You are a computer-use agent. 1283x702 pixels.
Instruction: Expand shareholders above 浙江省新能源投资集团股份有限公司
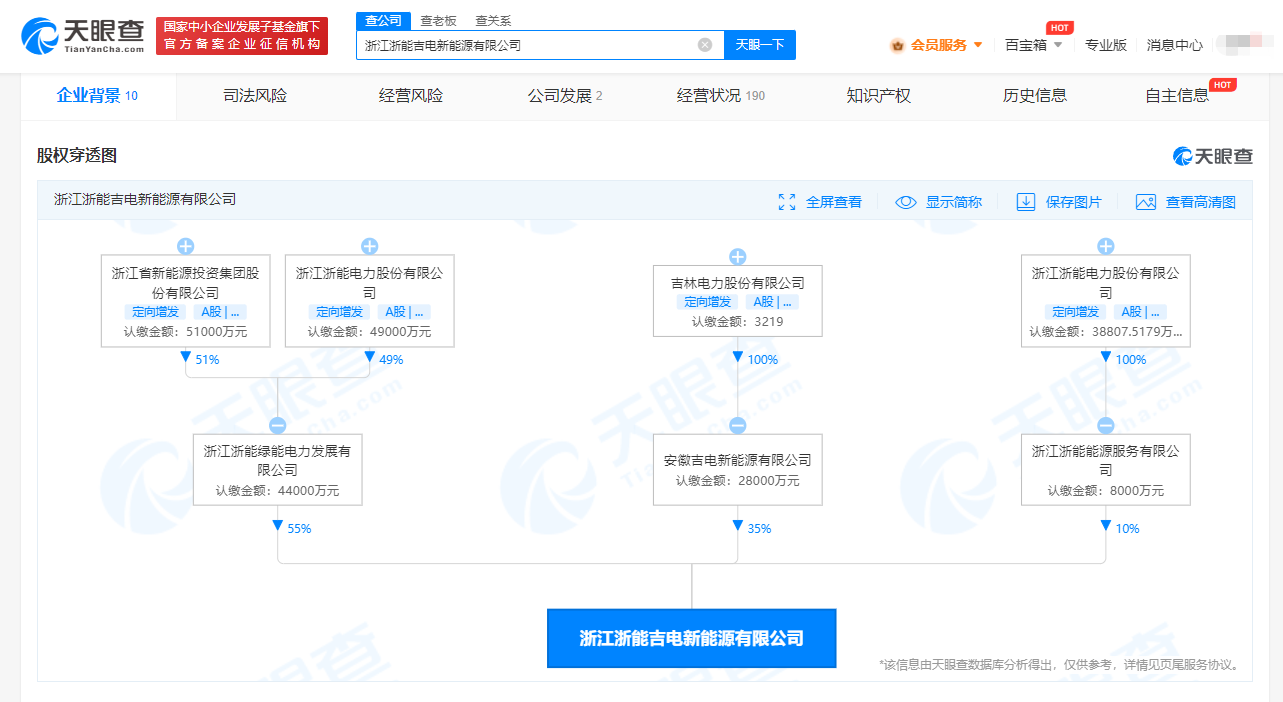point(185,246)
